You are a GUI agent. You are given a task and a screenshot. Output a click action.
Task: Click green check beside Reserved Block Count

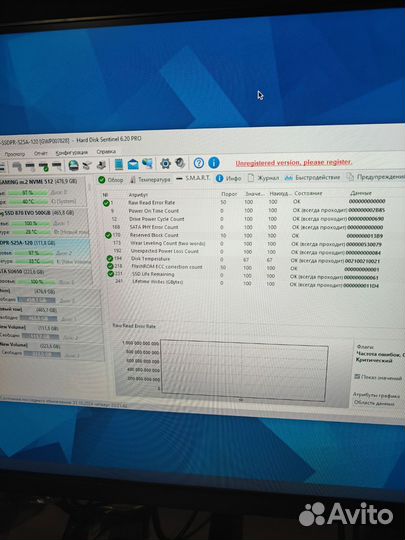[x=108, y=235]
